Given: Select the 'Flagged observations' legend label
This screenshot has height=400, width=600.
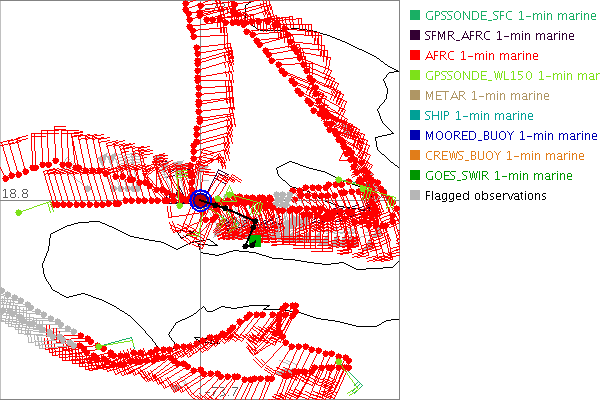Looking at the screenshot, I should (485, 196).
